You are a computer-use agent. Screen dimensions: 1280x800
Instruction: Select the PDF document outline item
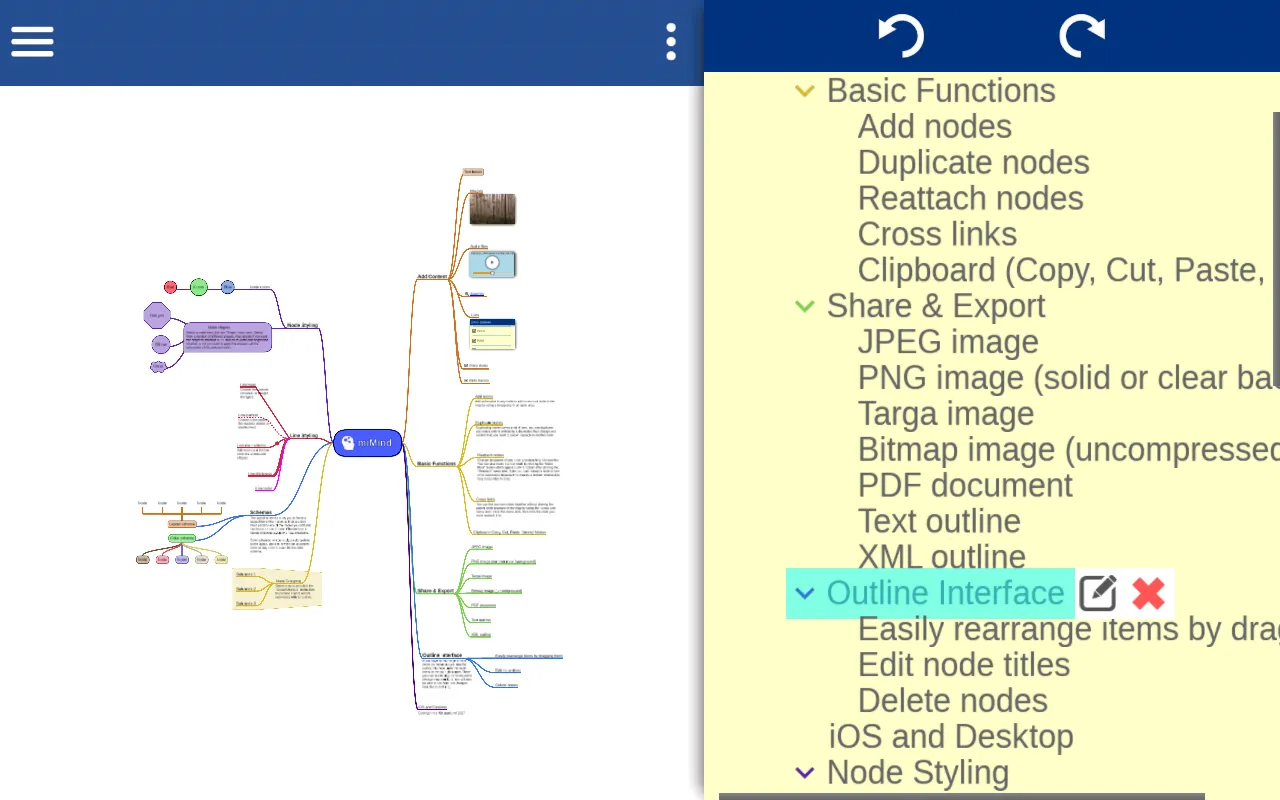(964, 485)
